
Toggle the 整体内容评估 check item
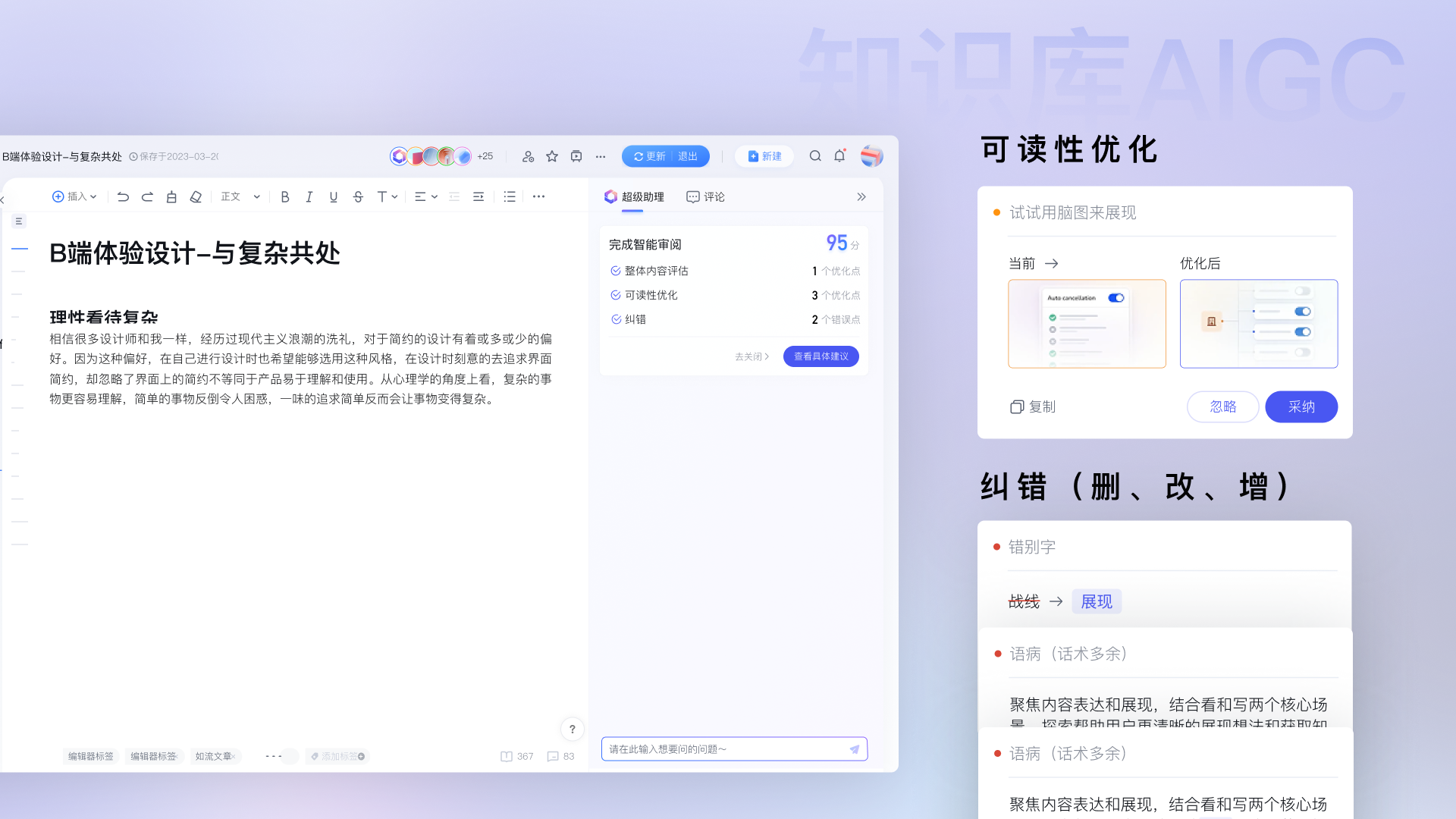[616, 271]
